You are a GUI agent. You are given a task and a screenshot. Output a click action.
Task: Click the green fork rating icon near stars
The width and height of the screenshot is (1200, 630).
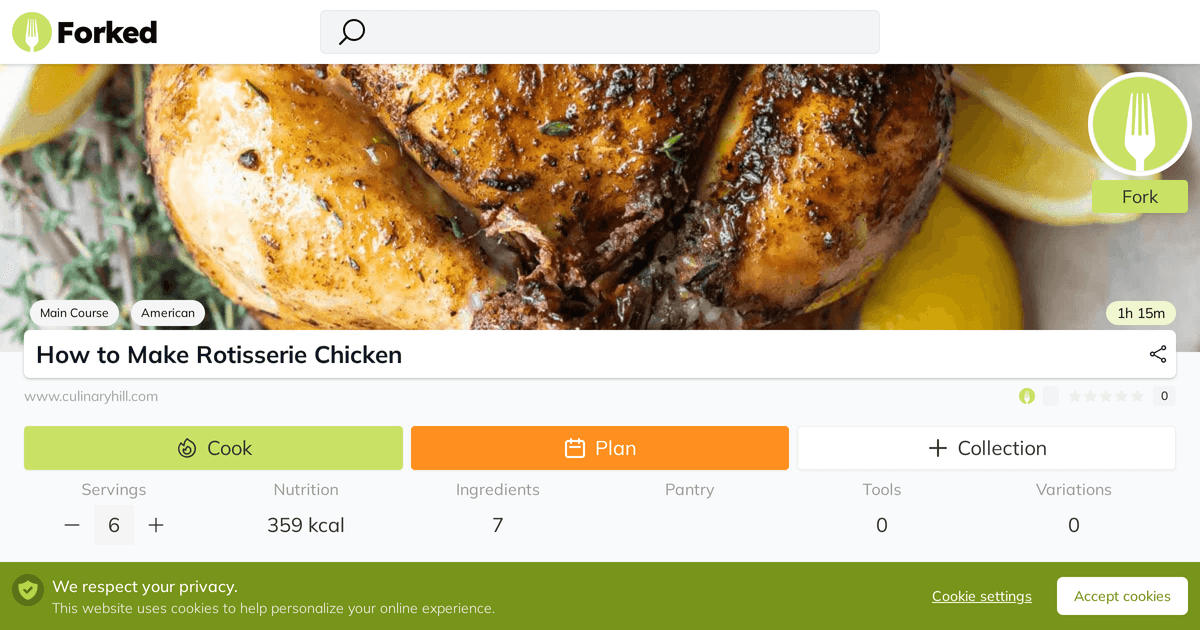point(1027,396)
